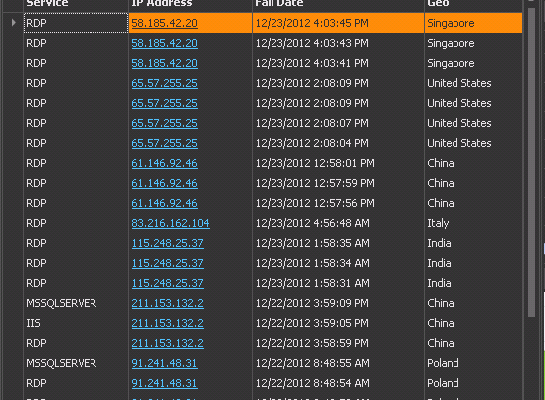Click the 91.241.48.31 link in the MSSQLSERVER row
The image size is (545, 400).
[164, 363]
